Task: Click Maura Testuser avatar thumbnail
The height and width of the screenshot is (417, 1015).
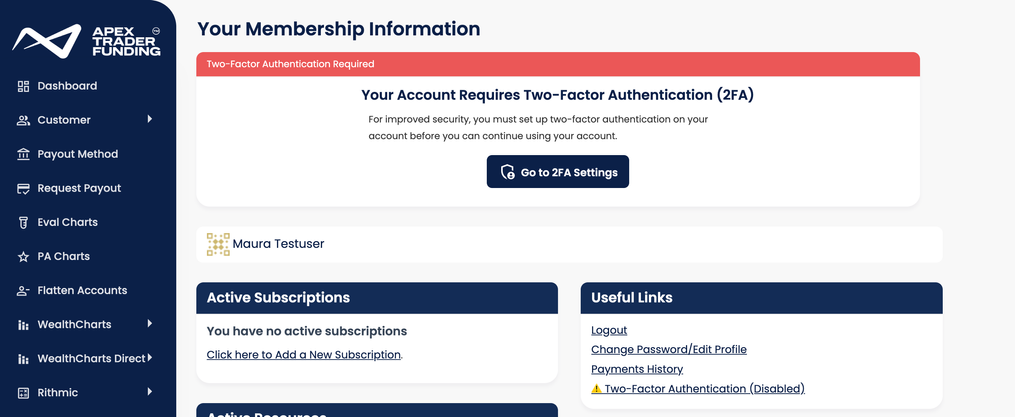Action: pos(218,244)
